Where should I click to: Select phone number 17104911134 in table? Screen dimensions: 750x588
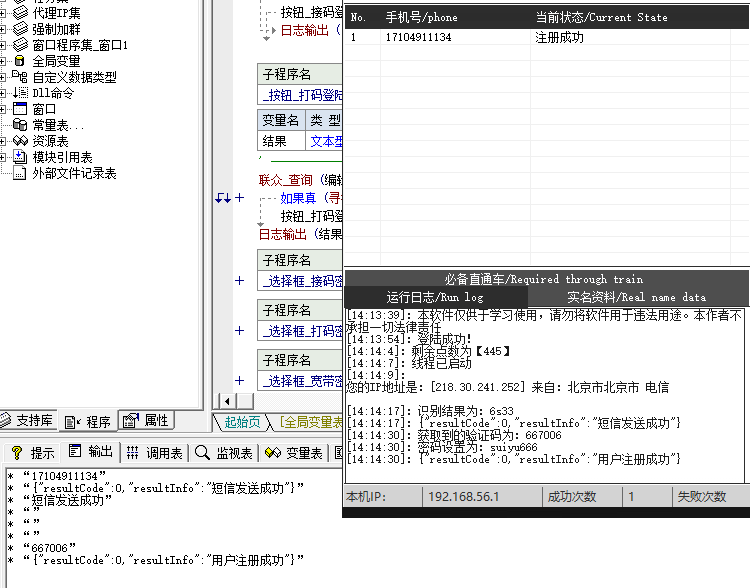click(418, 37)
